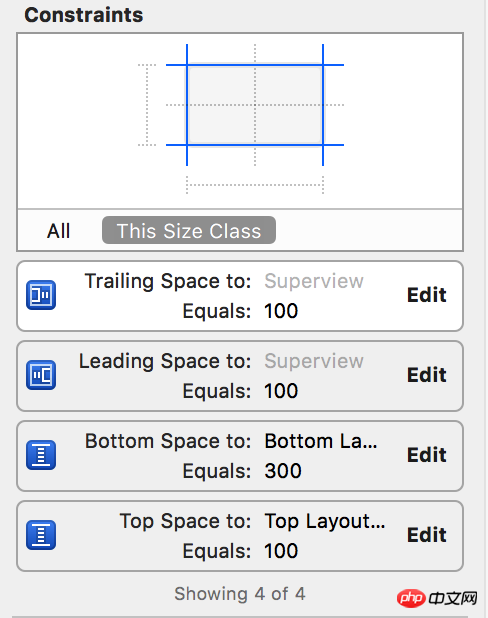Toggle the dotted width constraint indicator
Viewport: 488px width, 618px height.
click(255, 185)
